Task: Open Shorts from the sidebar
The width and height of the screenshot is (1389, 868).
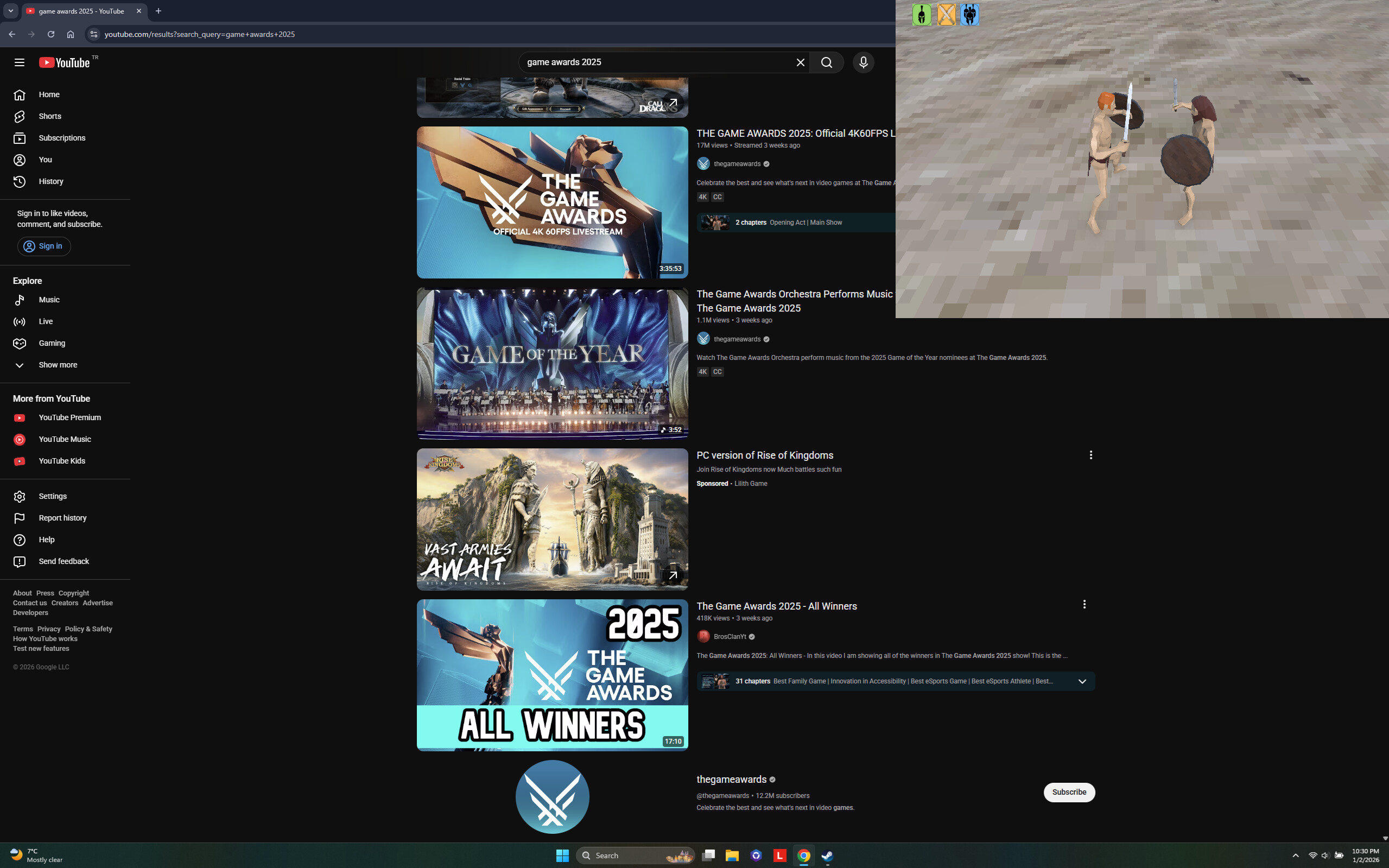Action: point(49,116)
